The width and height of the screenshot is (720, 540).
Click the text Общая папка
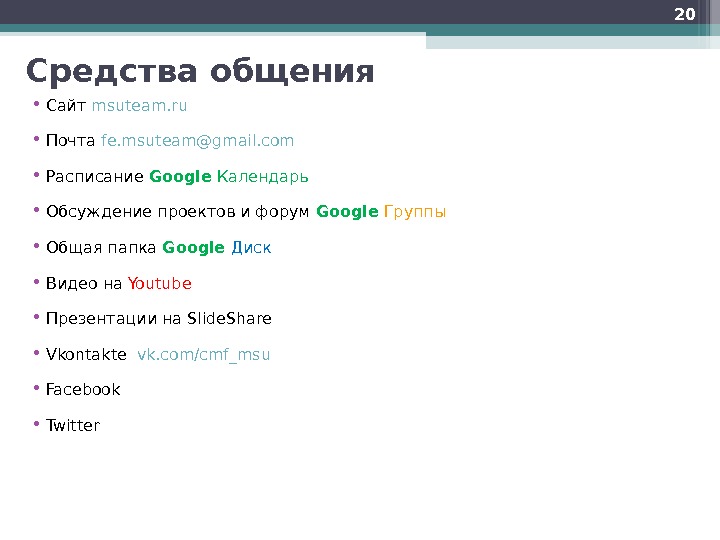101,248
